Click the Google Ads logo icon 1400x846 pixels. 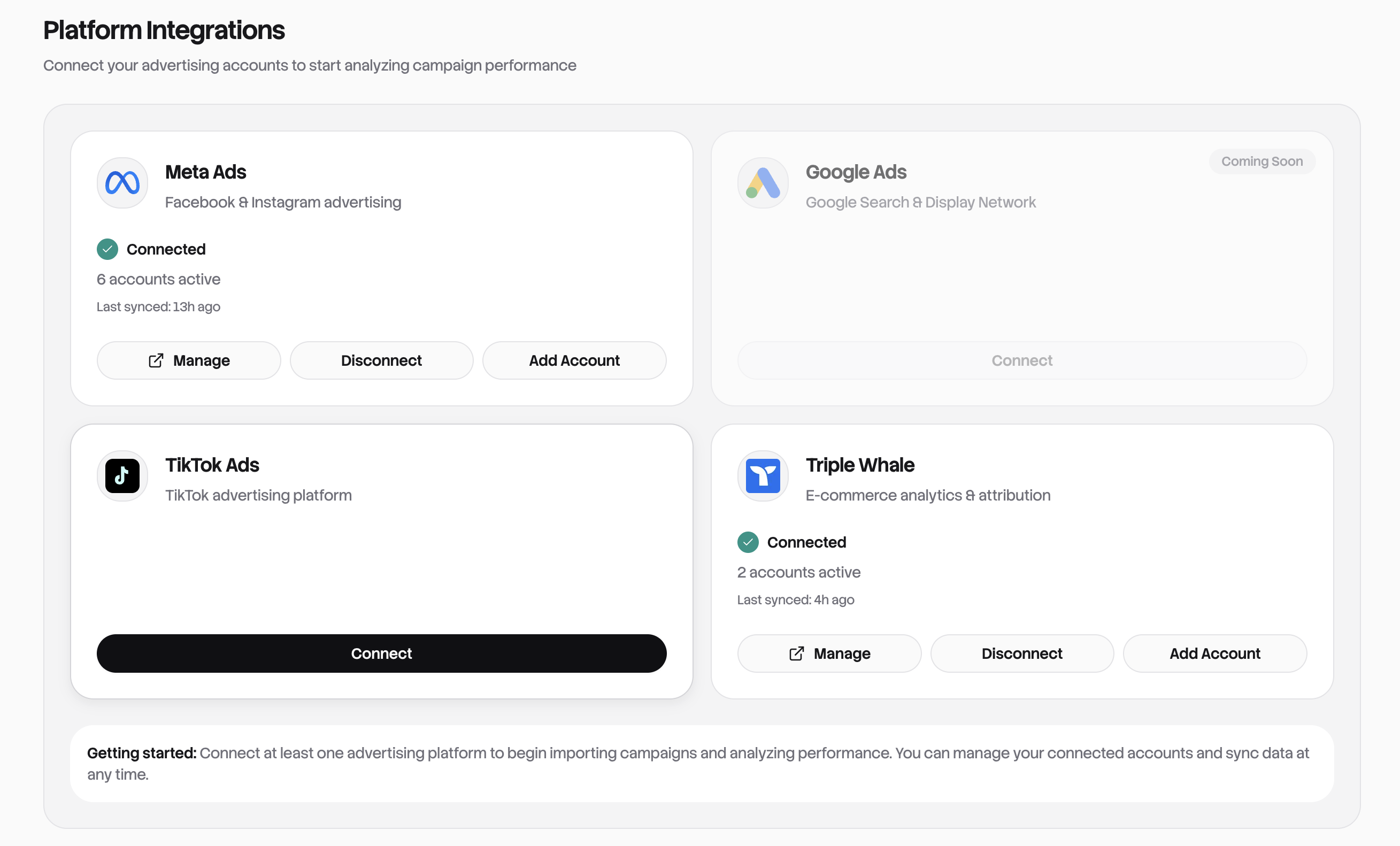point(763,183)
